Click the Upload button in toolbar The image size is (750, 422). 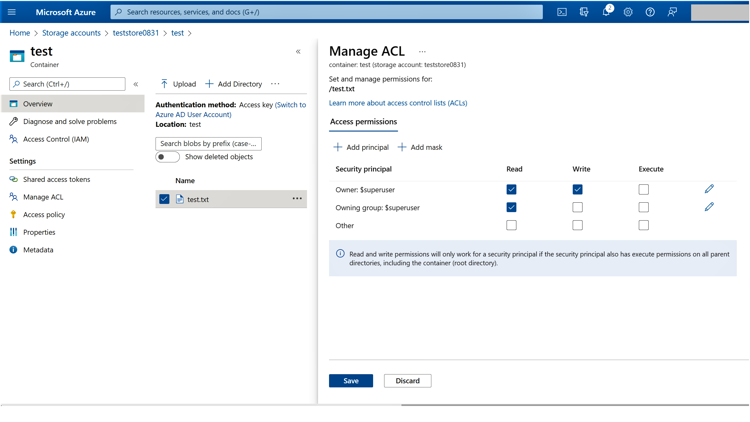click(x=178, y=84)
